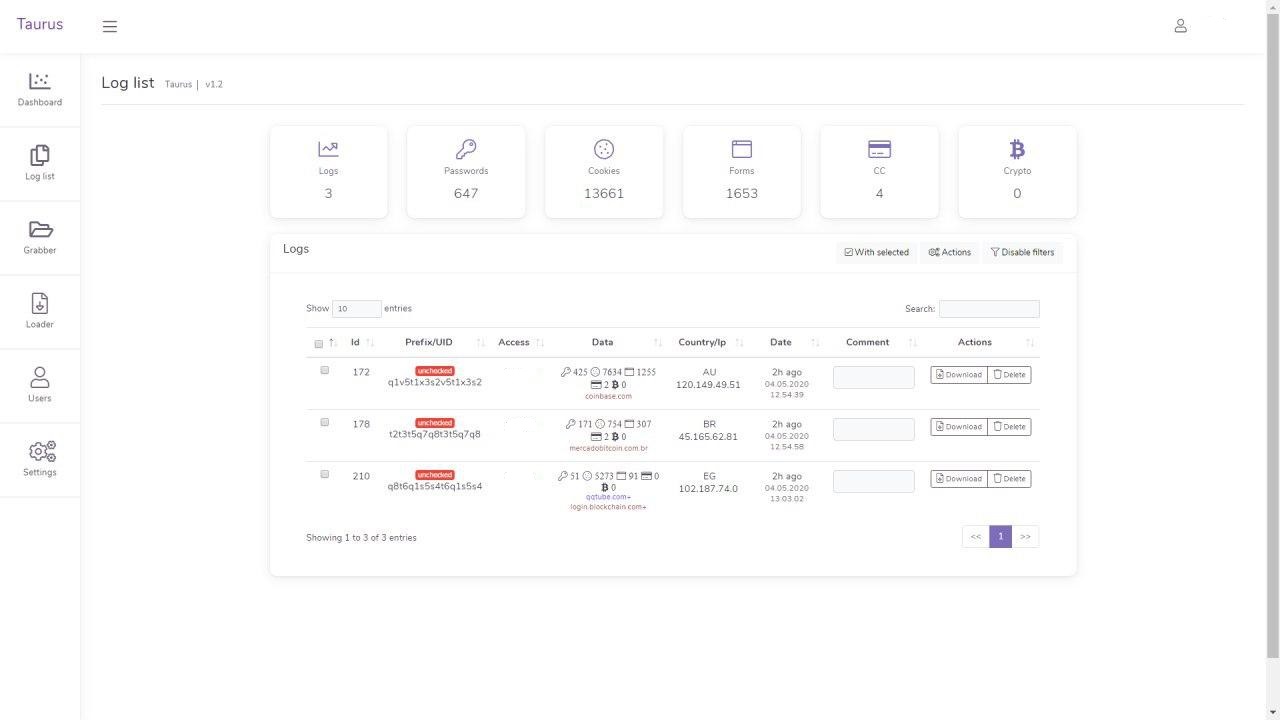This screenshot has height=720, width=1280.
Task: Delete log 172
Action: pyautogui.click(x=1009, y=375)
